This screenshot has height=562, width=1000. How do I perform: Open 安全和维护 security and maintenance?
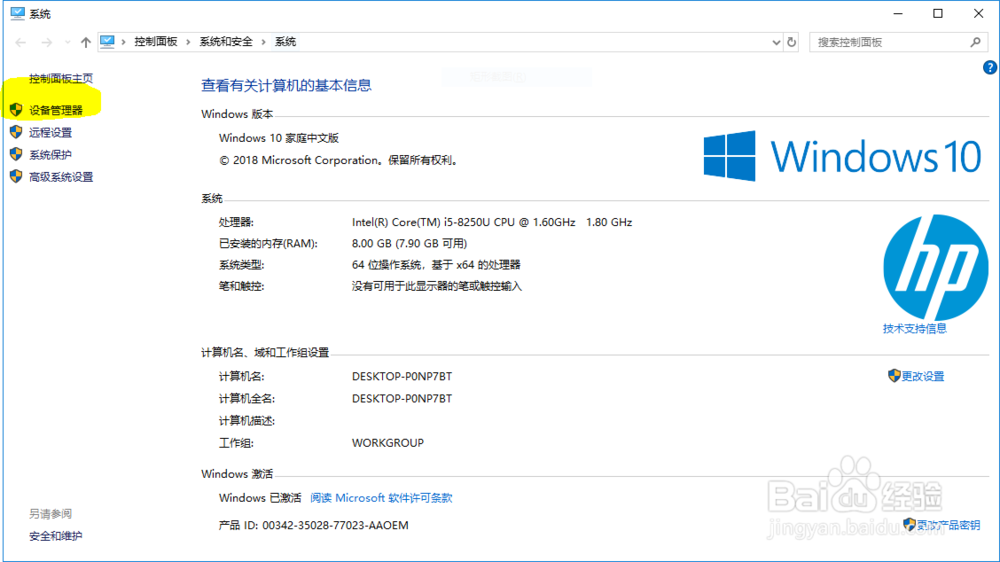(55, 536)
